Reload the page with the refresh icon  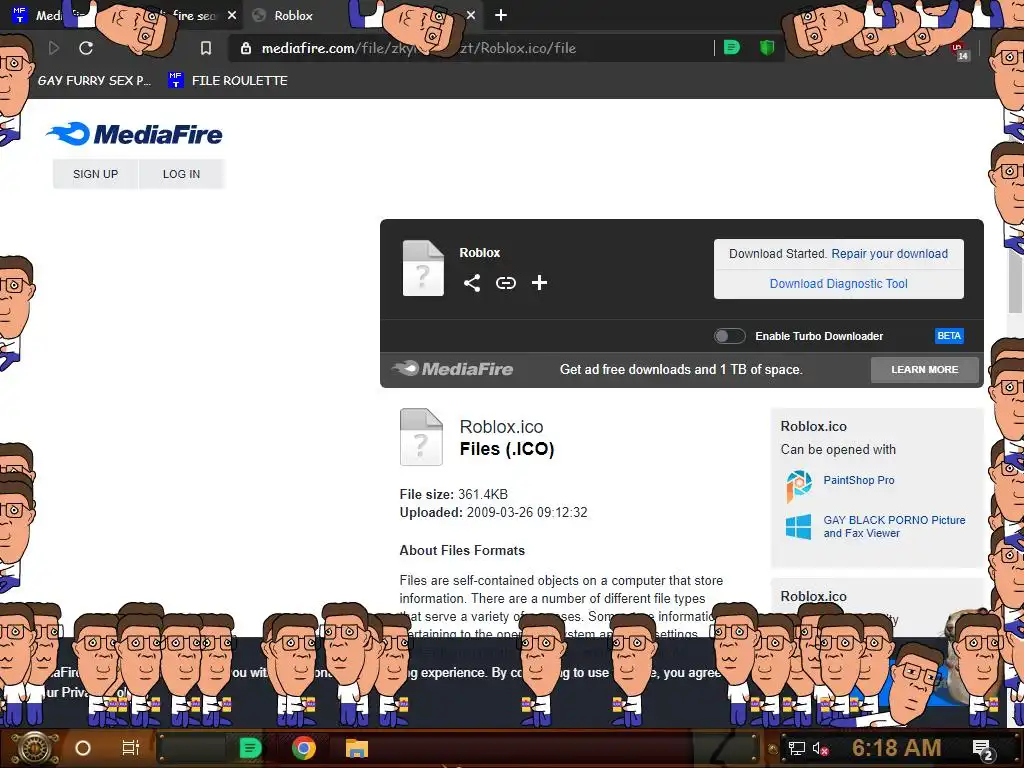[86, 48]
